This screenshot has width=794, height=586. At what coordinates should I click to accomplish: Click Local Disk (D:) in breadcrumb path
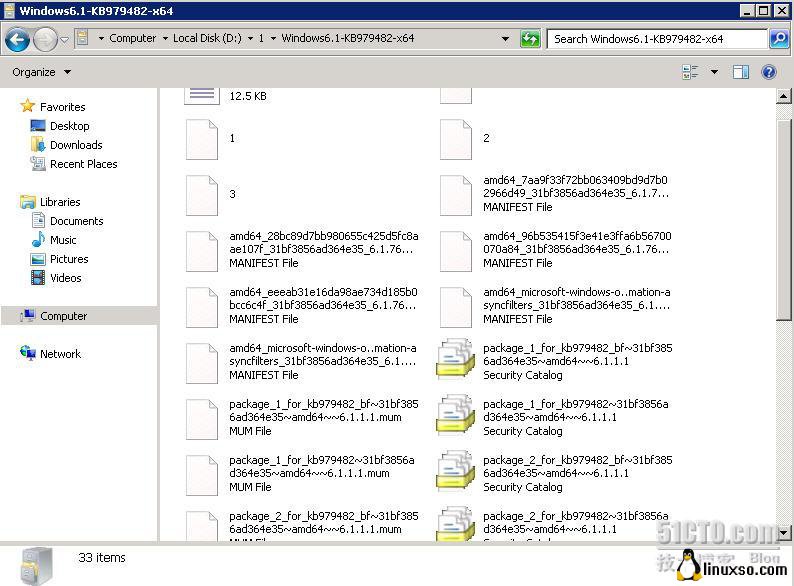coord(208,39)
